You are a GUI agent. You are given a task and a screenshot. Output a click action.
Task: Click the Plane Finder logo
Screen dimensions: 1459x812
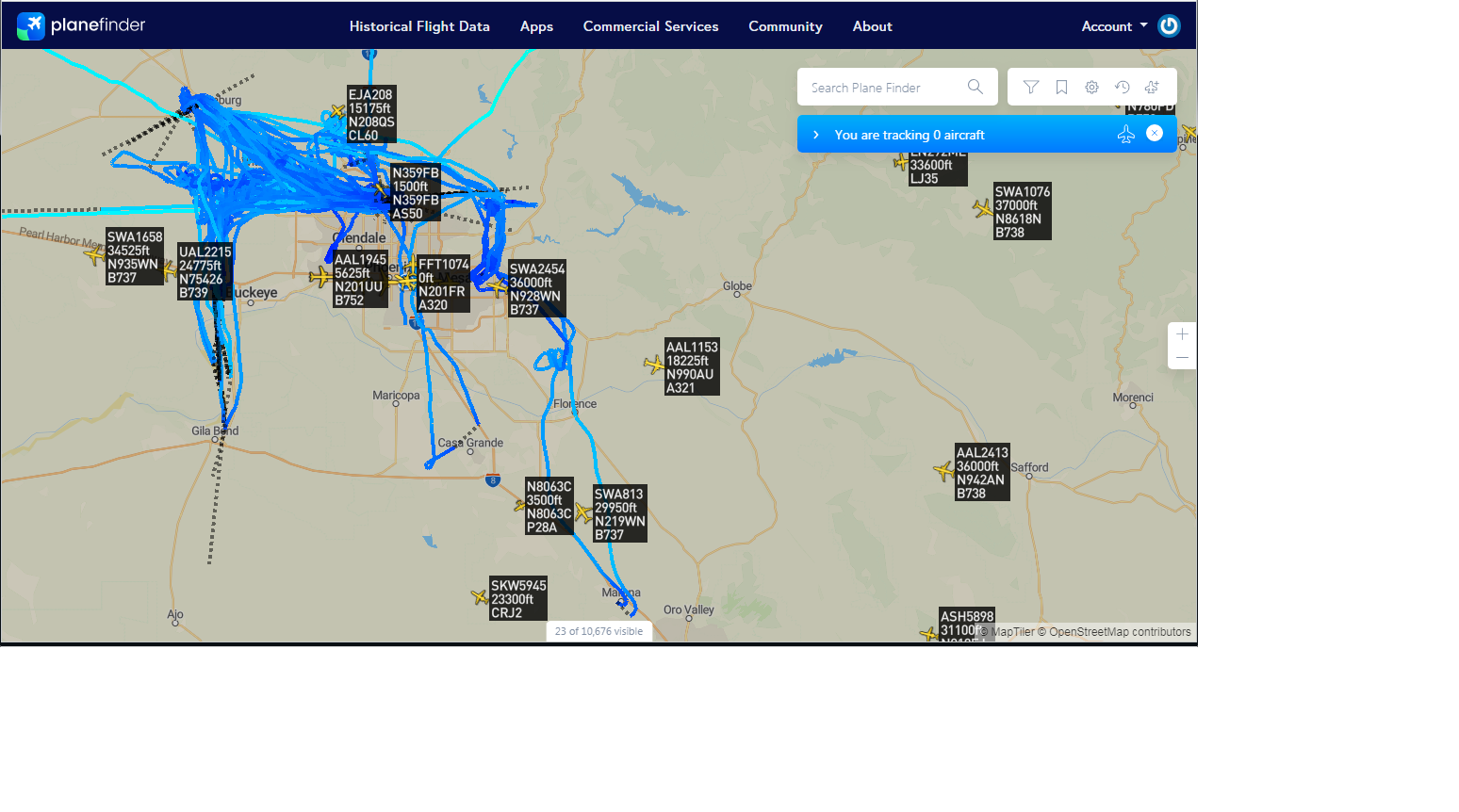81,25
